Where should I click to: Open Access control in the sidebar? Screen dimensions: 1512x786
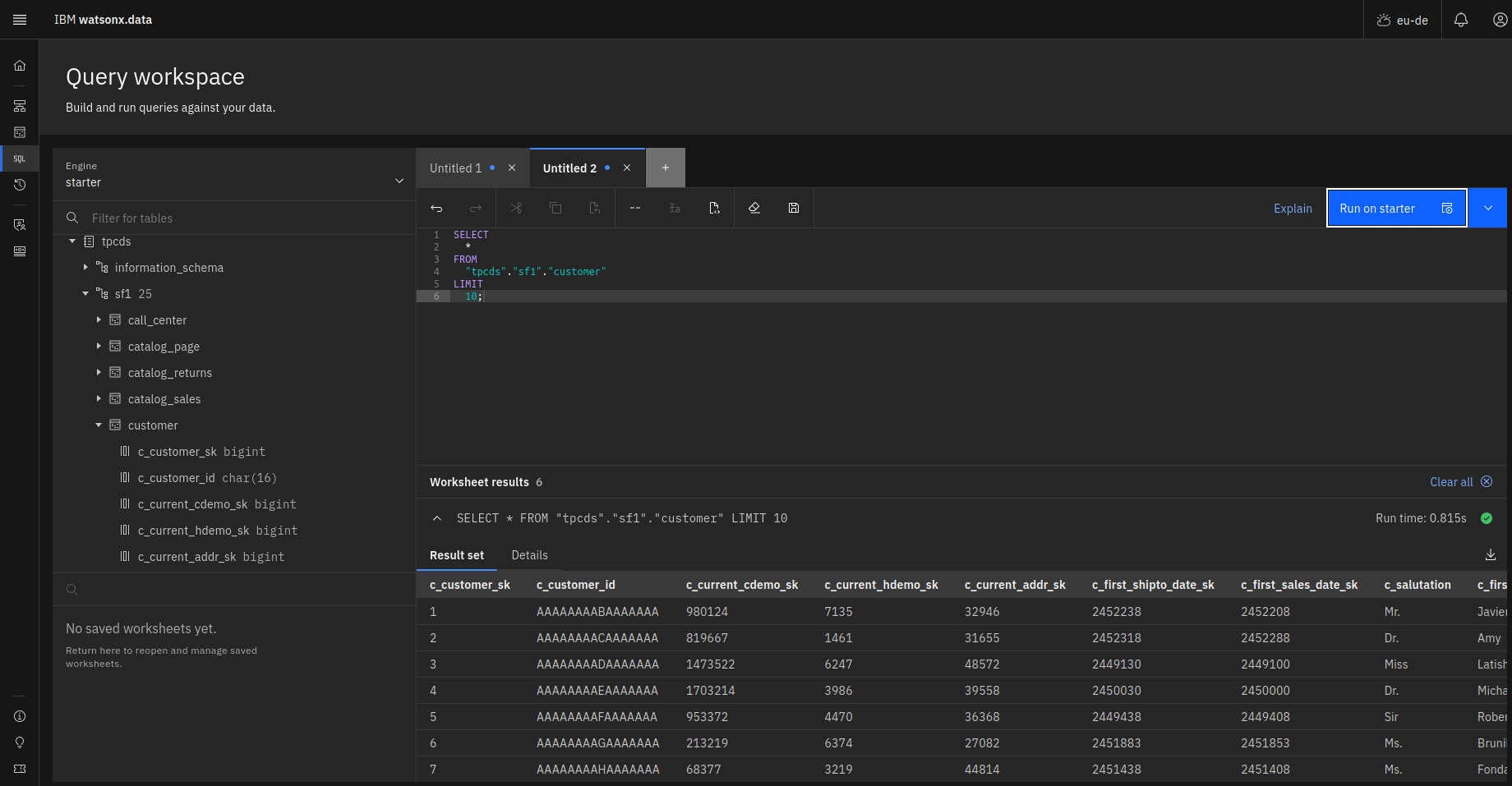coord(20,225)
